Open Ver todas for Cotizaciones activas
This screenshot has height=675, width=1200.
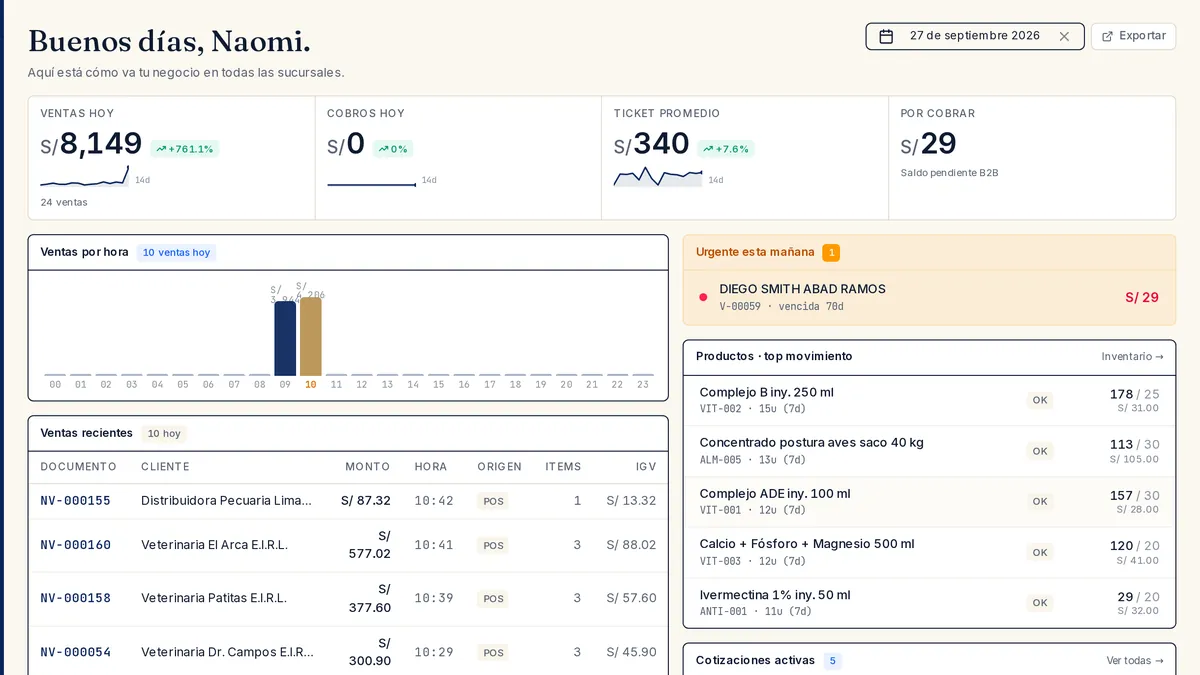pyautogui.click(x=1135, y=661)
